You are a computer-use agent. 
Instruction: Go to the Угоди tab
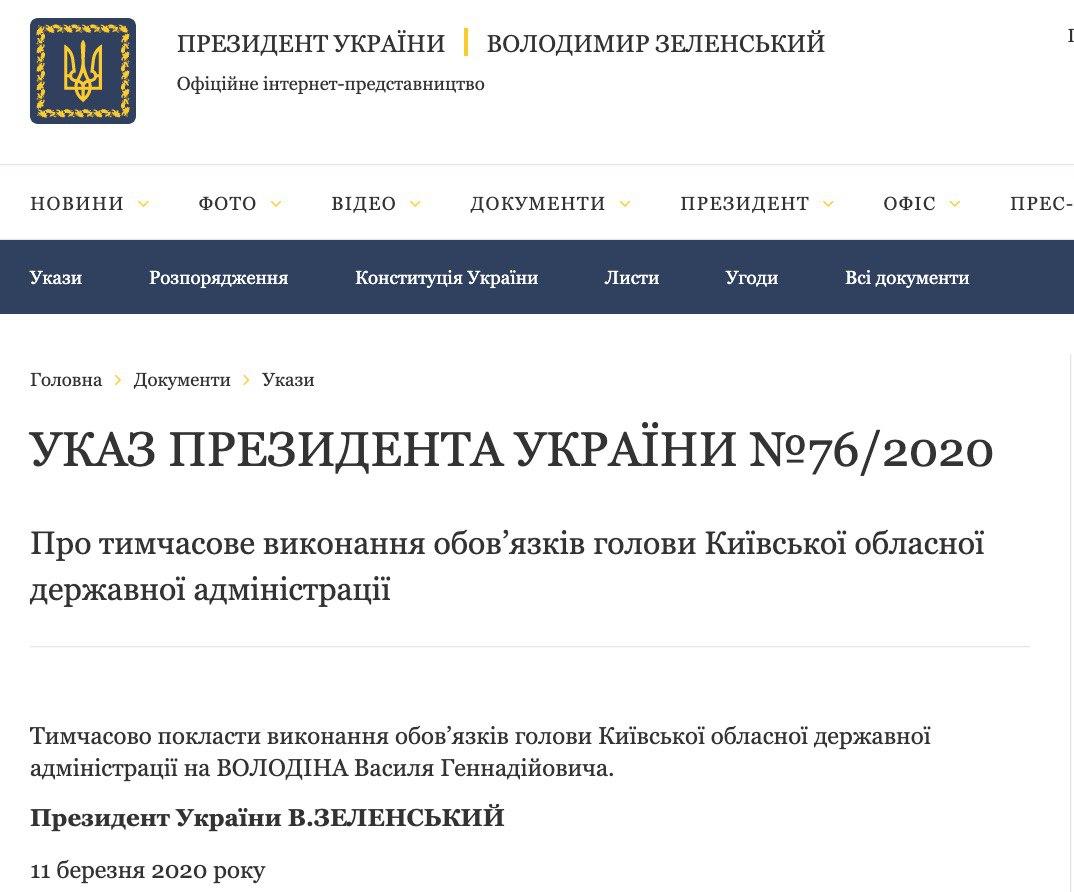point(751,278)
